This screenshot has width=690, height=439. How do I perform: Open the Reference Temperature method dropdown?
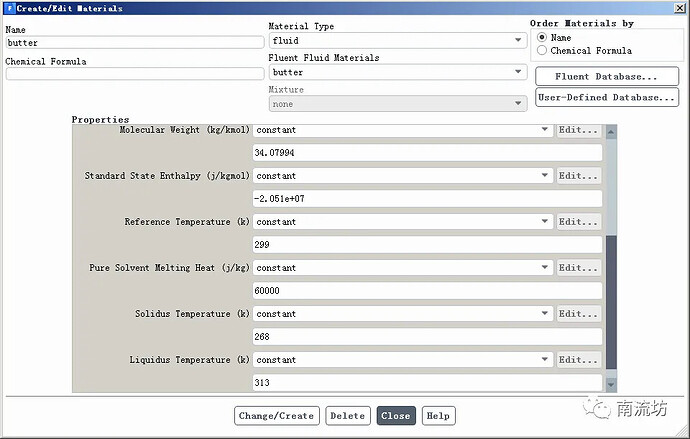point(403,222)
